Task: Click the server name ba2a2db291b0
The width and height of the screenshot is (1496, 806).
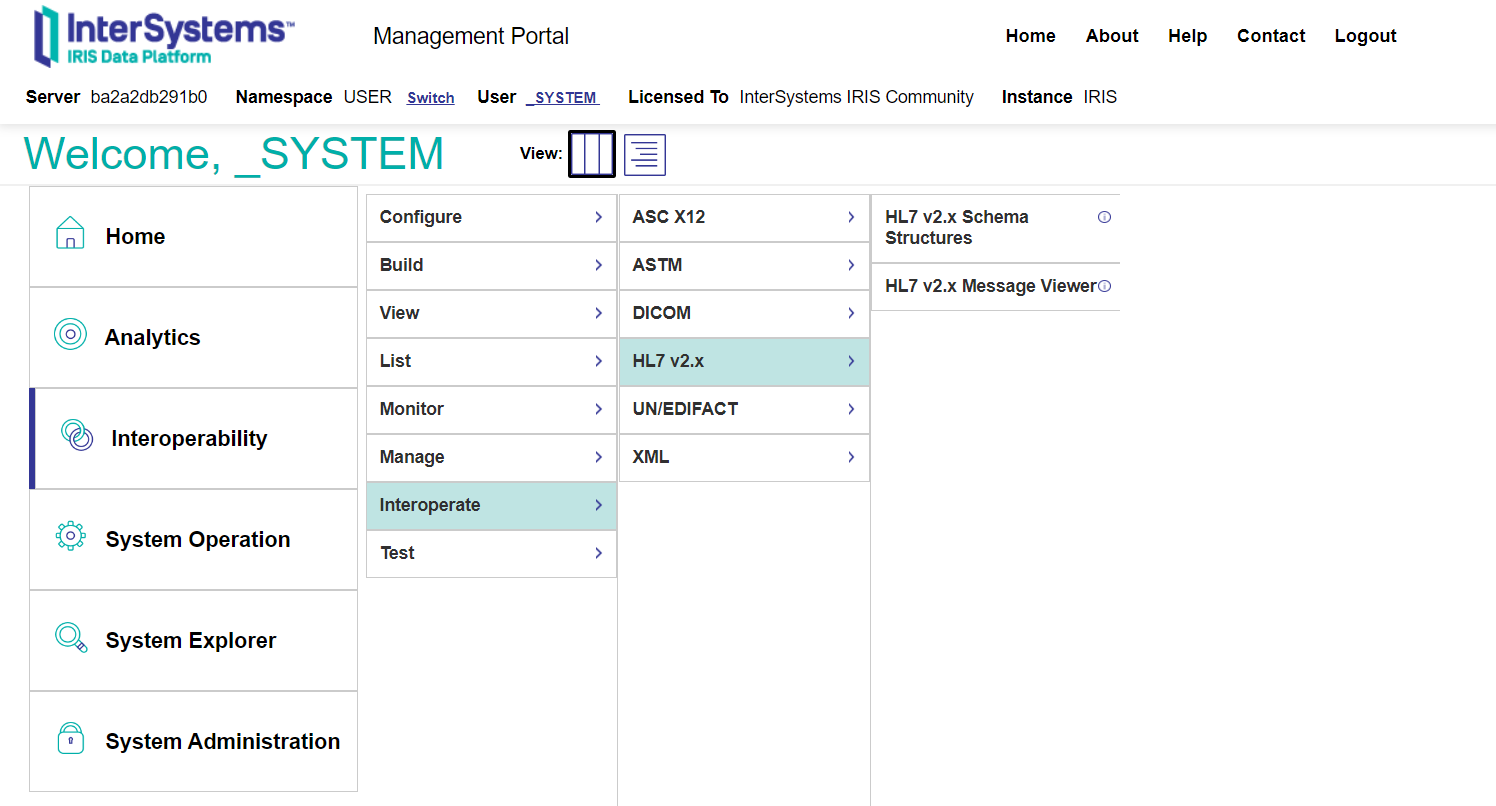Action: [x=149, y=97]
